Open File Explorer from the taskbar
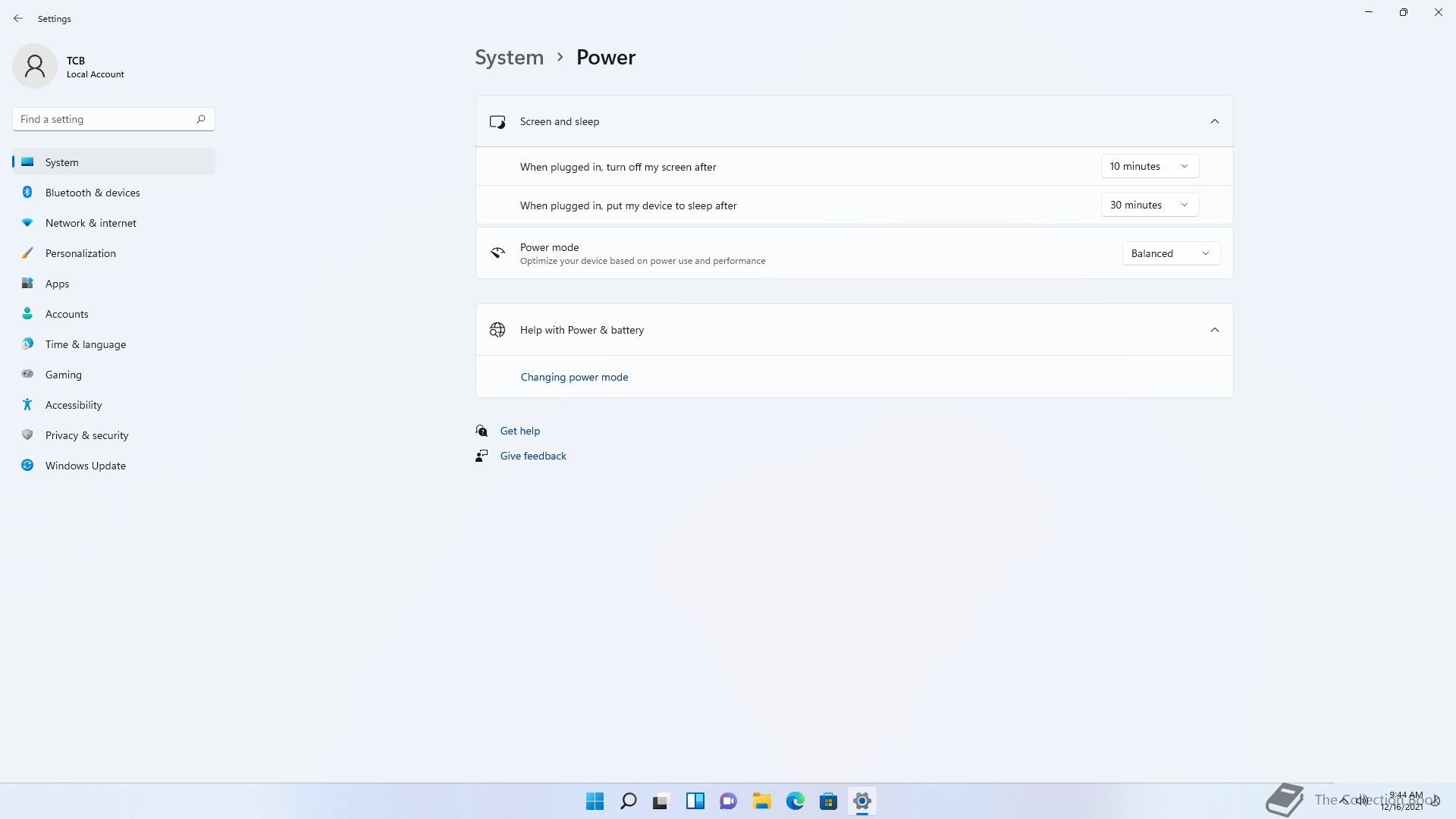Screen dimensions: 1456x819 [761, 801]
